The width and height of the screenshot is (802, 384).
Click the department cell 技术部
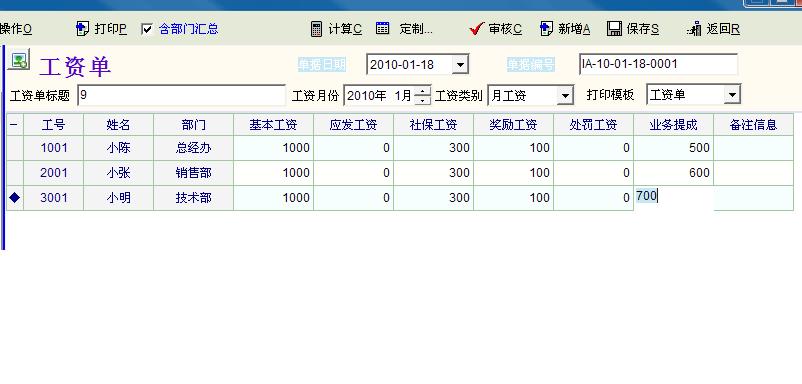[x=193, y=198]
